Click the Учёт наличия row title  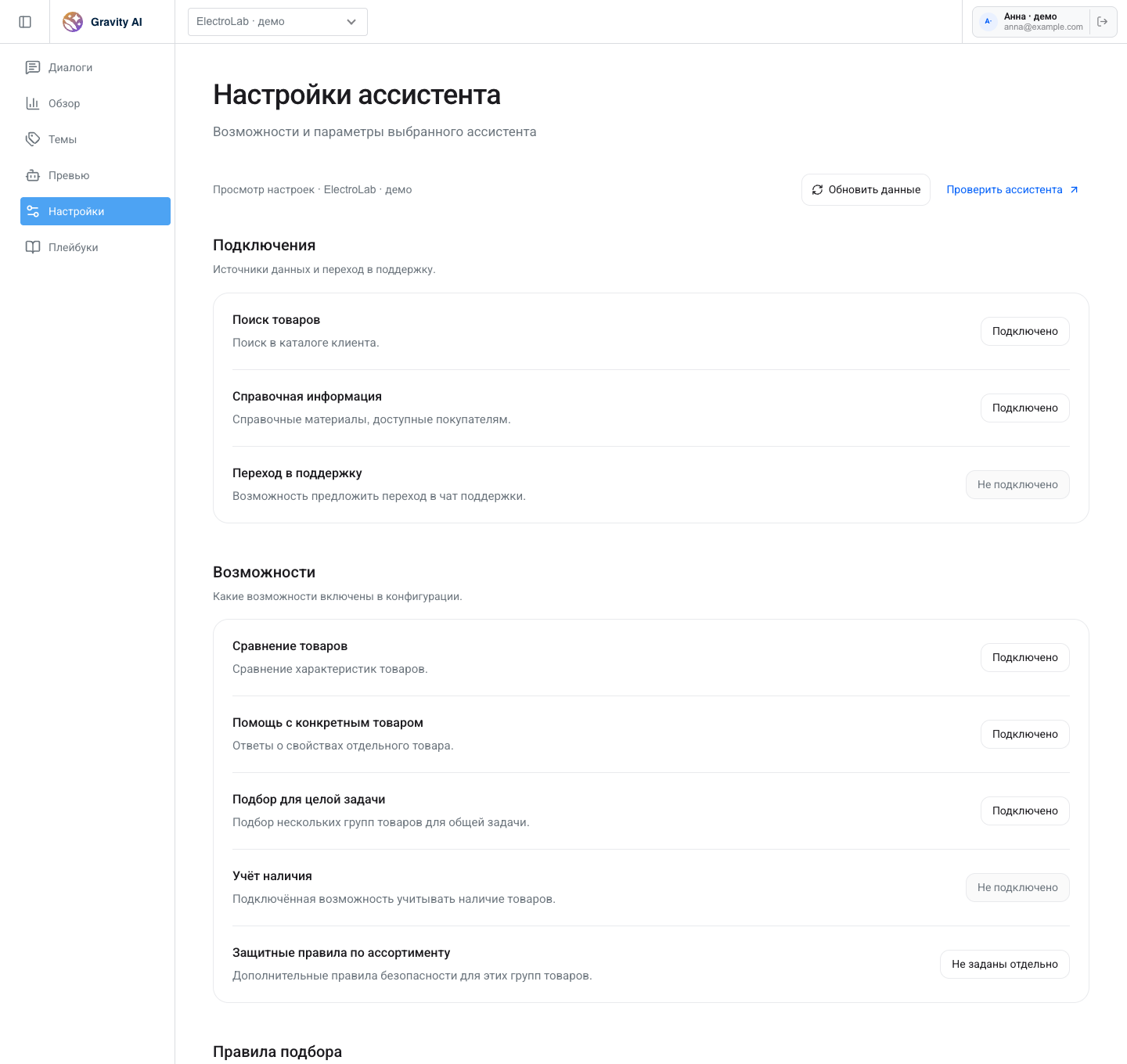[x=272, y=876]
